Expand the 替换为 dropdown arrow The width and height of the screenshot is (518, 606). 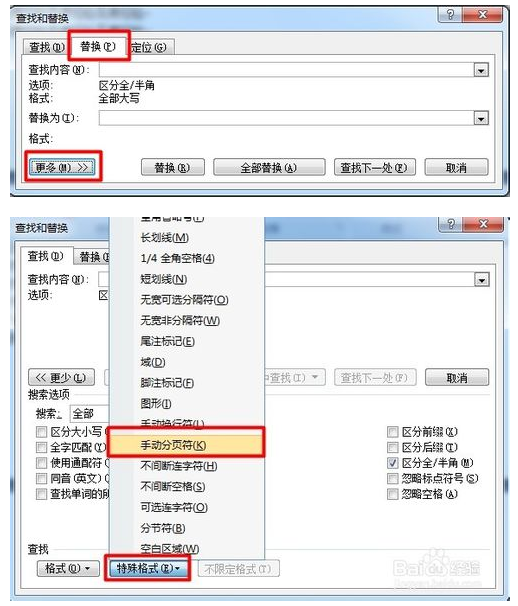[x=481, y=118]
